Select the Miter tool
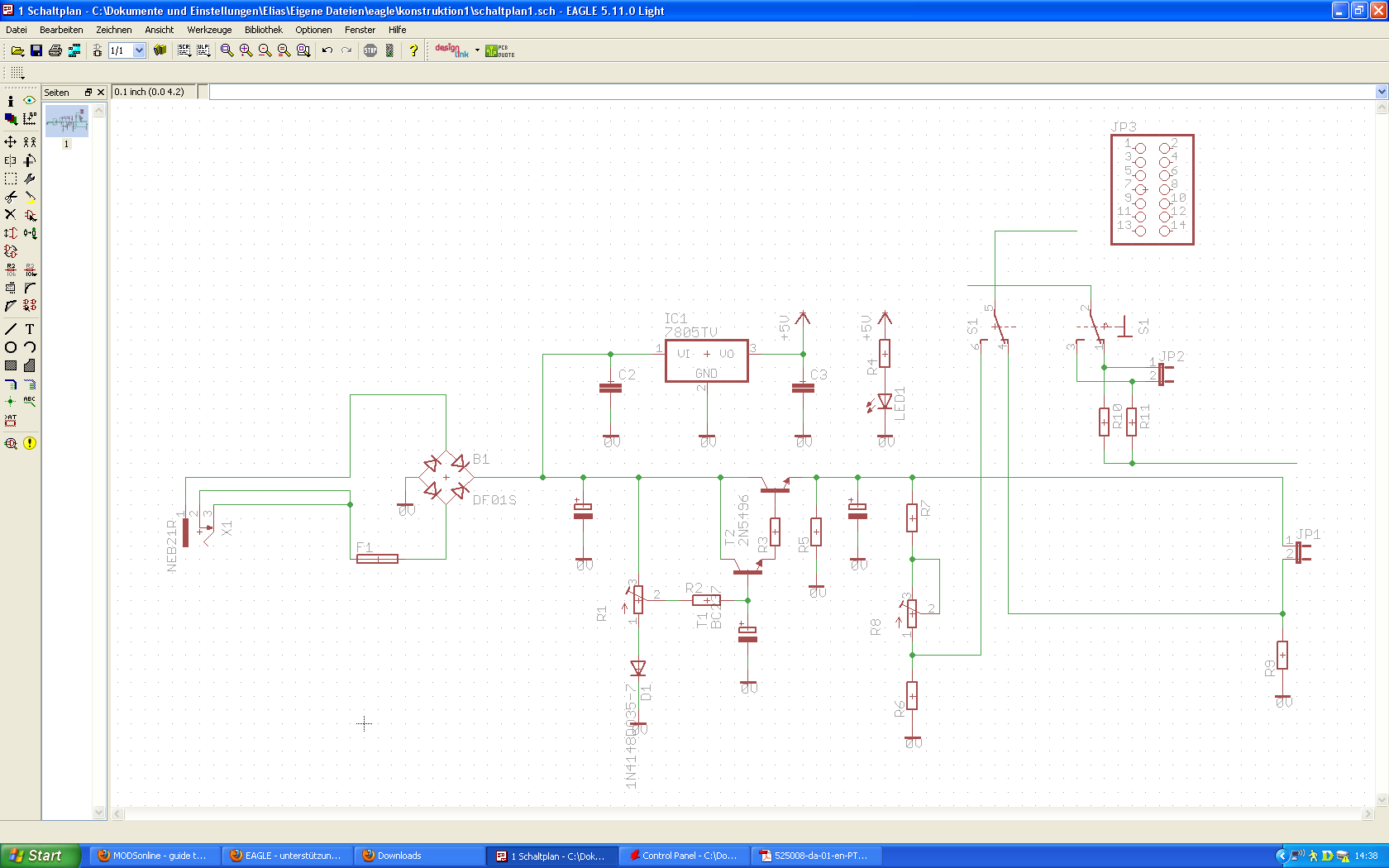This screenshot has height=868, width=1389. [30, 288]
